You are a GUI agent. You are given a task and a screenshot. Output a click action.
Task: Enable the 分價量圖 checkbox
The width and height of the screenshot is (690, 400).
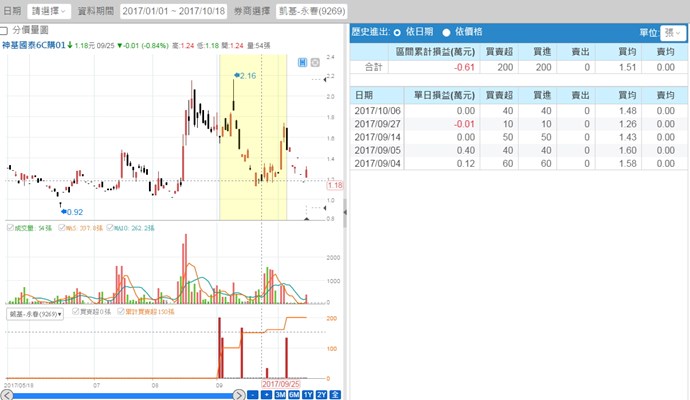(5, 31)
